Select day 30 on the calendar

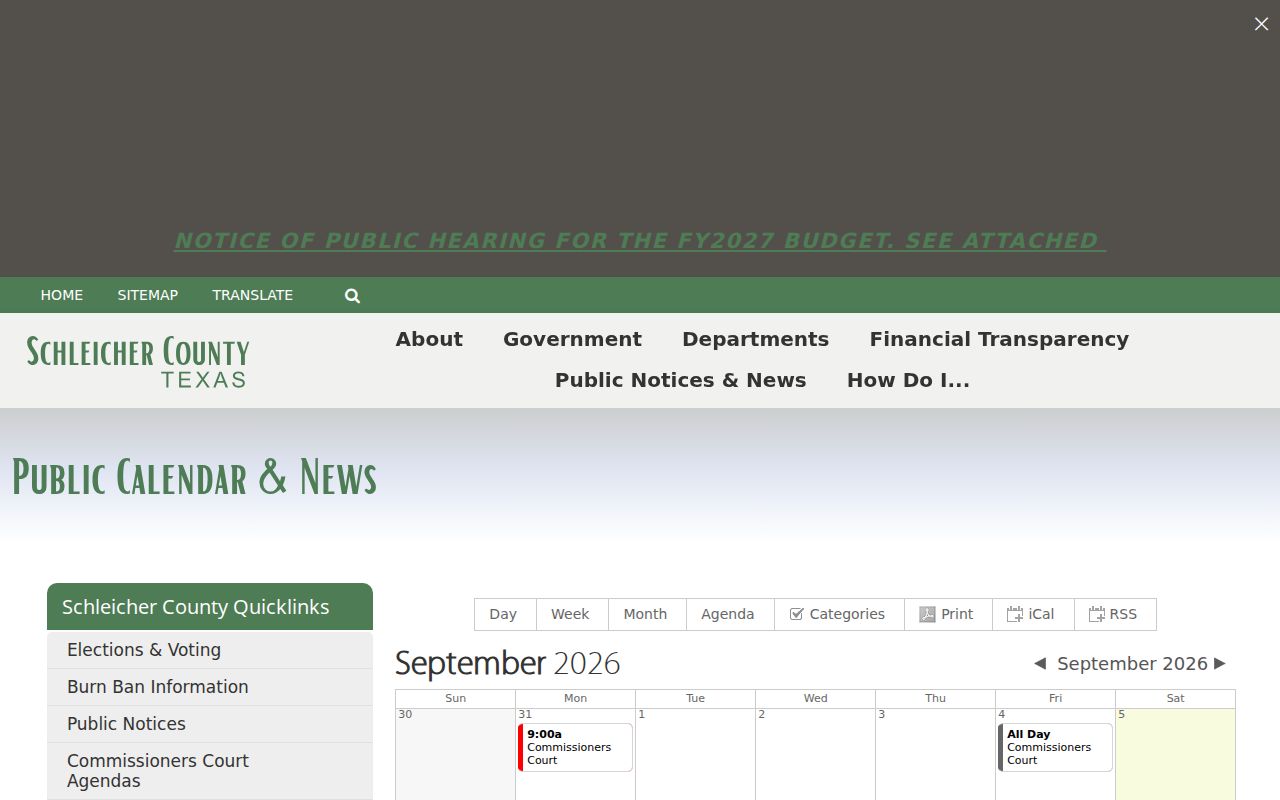[405, 715]
